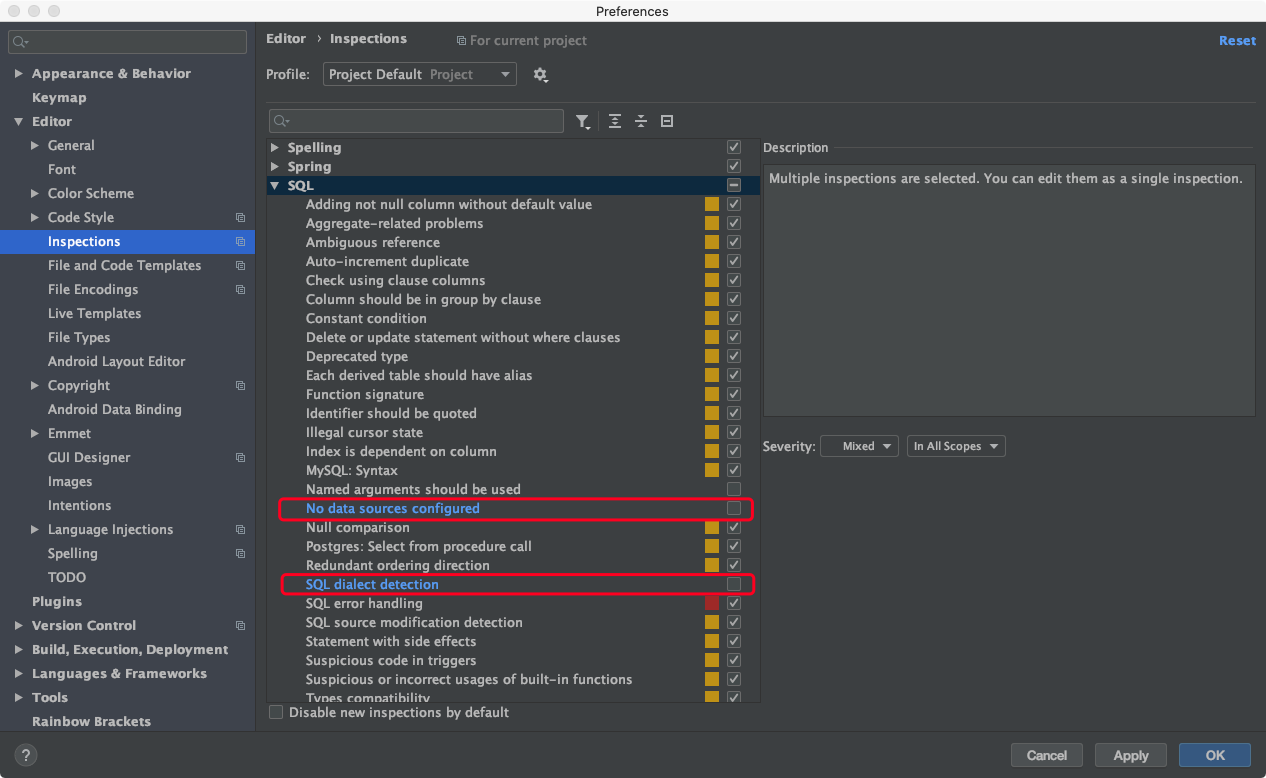Click the reset-to-empty square icon in inspections toolbar

click(x=667, y=121)
